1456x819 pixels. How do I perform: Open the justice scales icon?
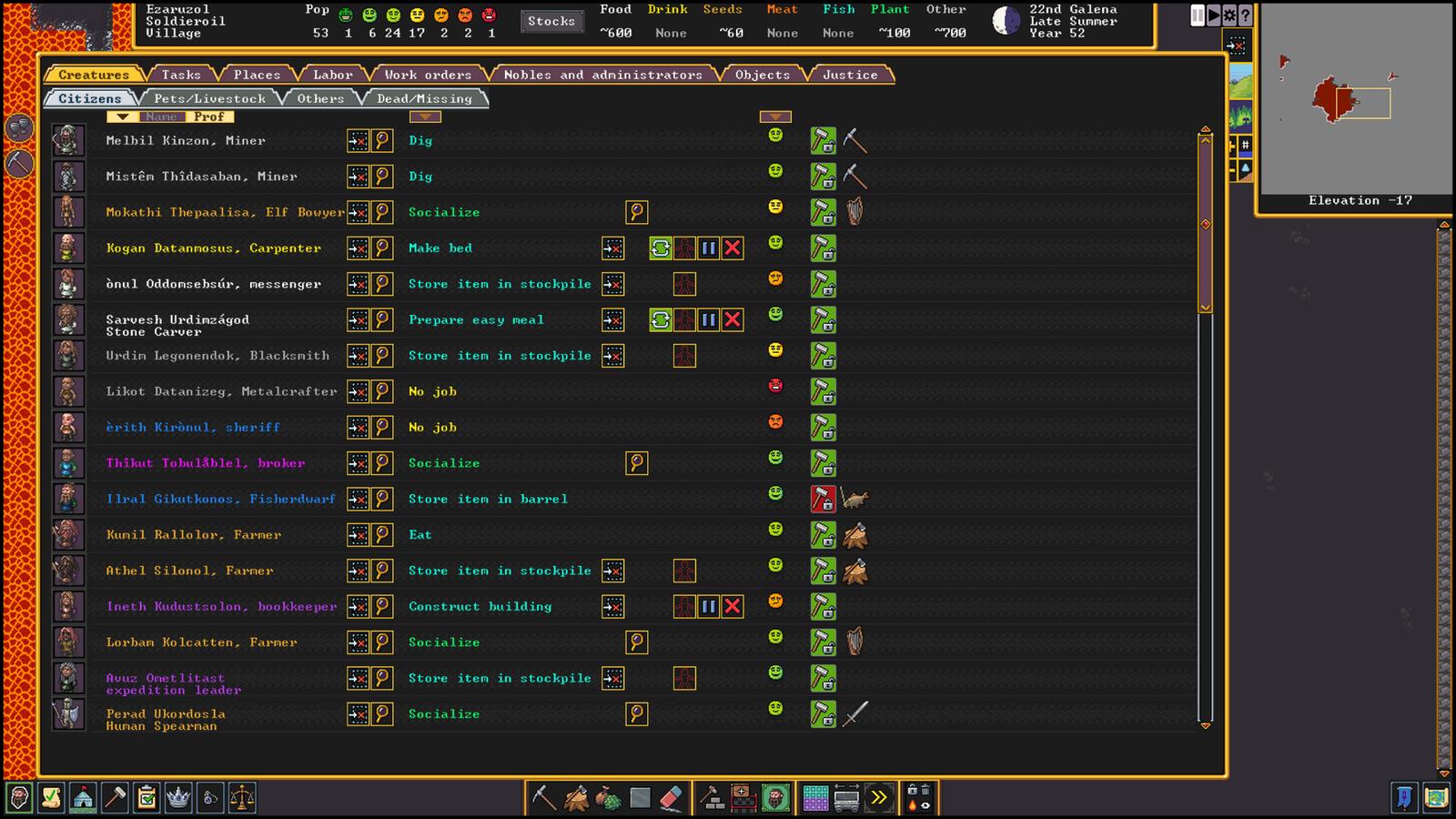point(242,798)
